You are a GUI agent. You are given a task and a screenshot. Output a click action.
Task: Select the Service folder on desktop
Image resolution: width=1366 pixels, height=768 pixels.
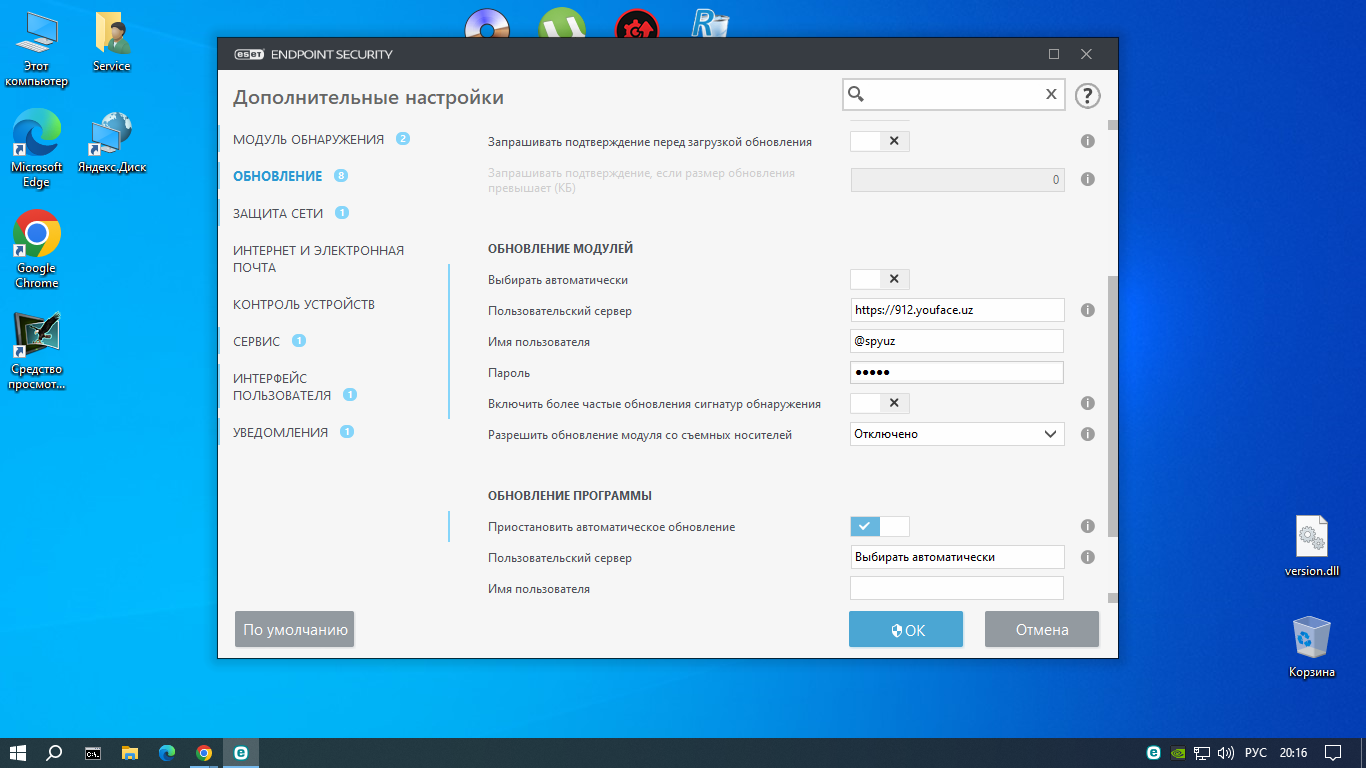111,42
